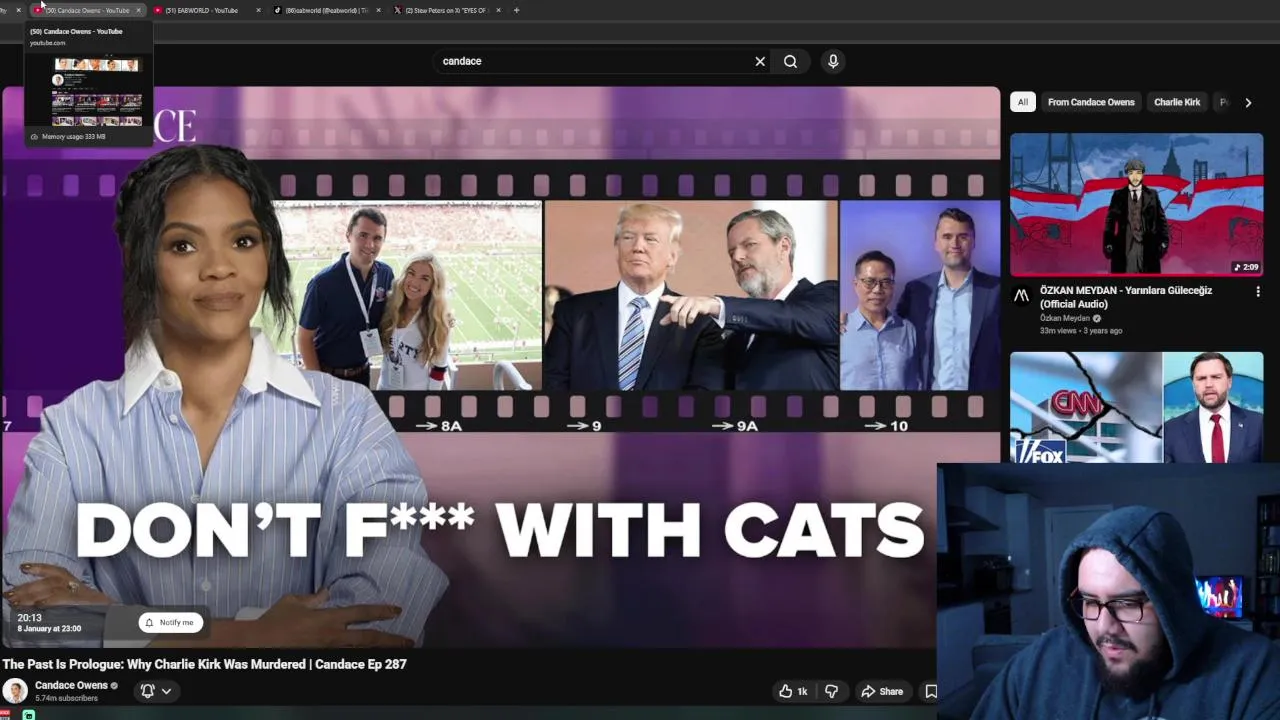The width and height of the screenshot is (1280, 720).
Task: Open ÖZKAN MEYDAN video thumbnail
Action: (1136, 205)
